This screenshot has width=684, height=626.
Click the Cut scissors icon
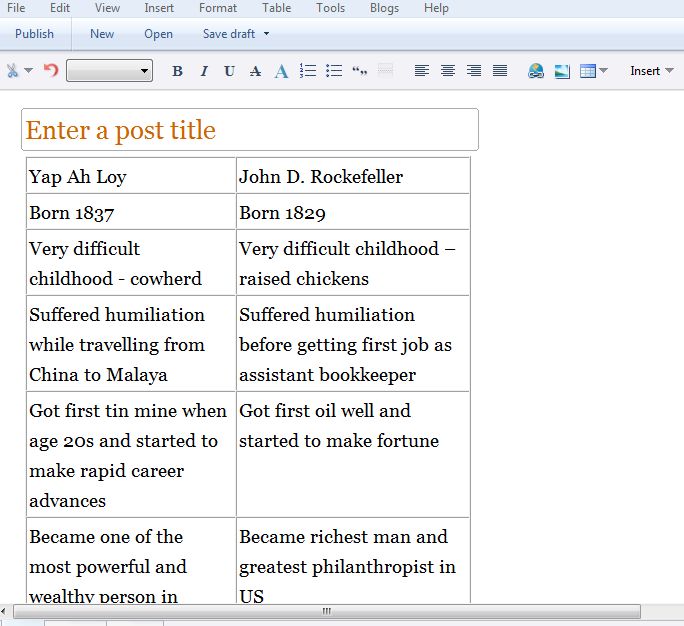13,71
